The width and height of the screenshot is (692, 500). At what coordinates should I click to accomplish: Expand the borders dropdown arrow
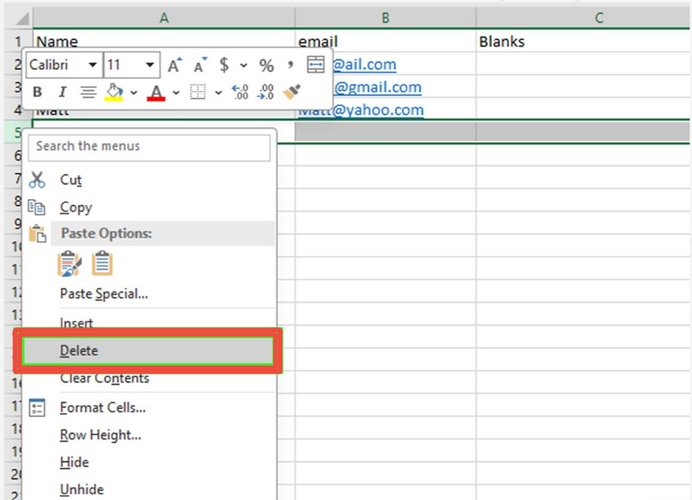[x=218, y=92]
